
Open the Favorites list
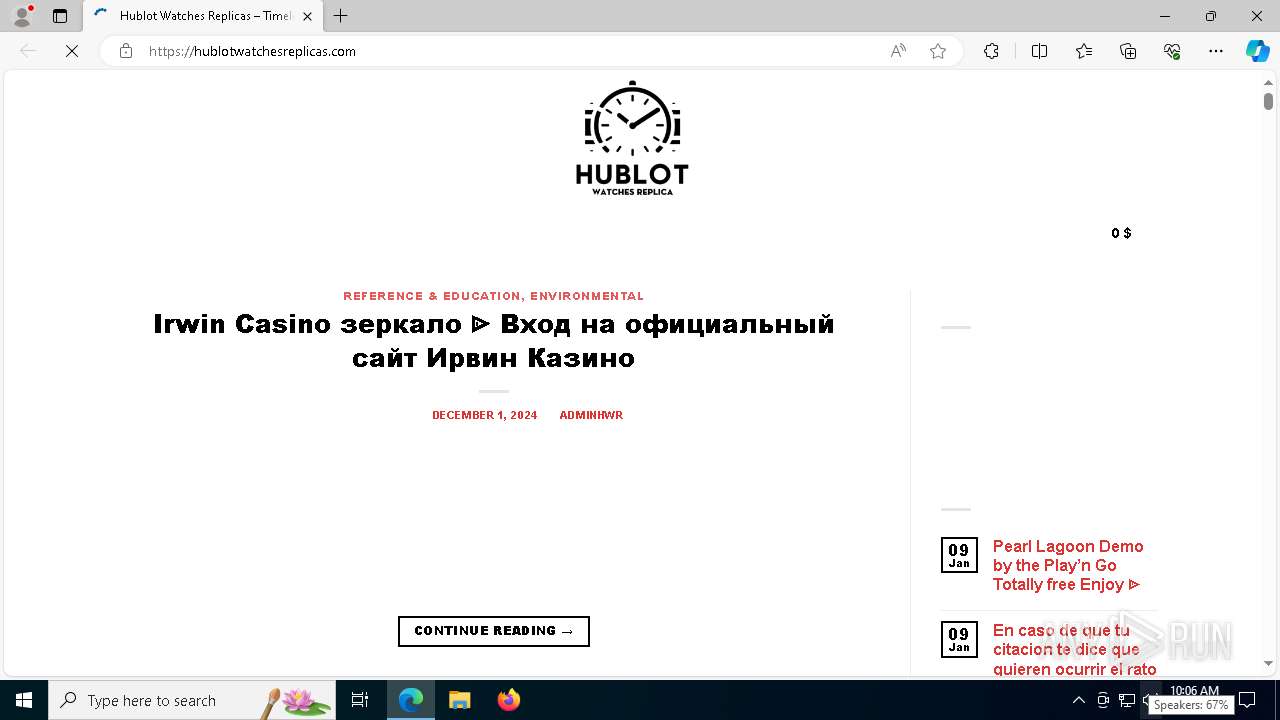click(1084, 51)
